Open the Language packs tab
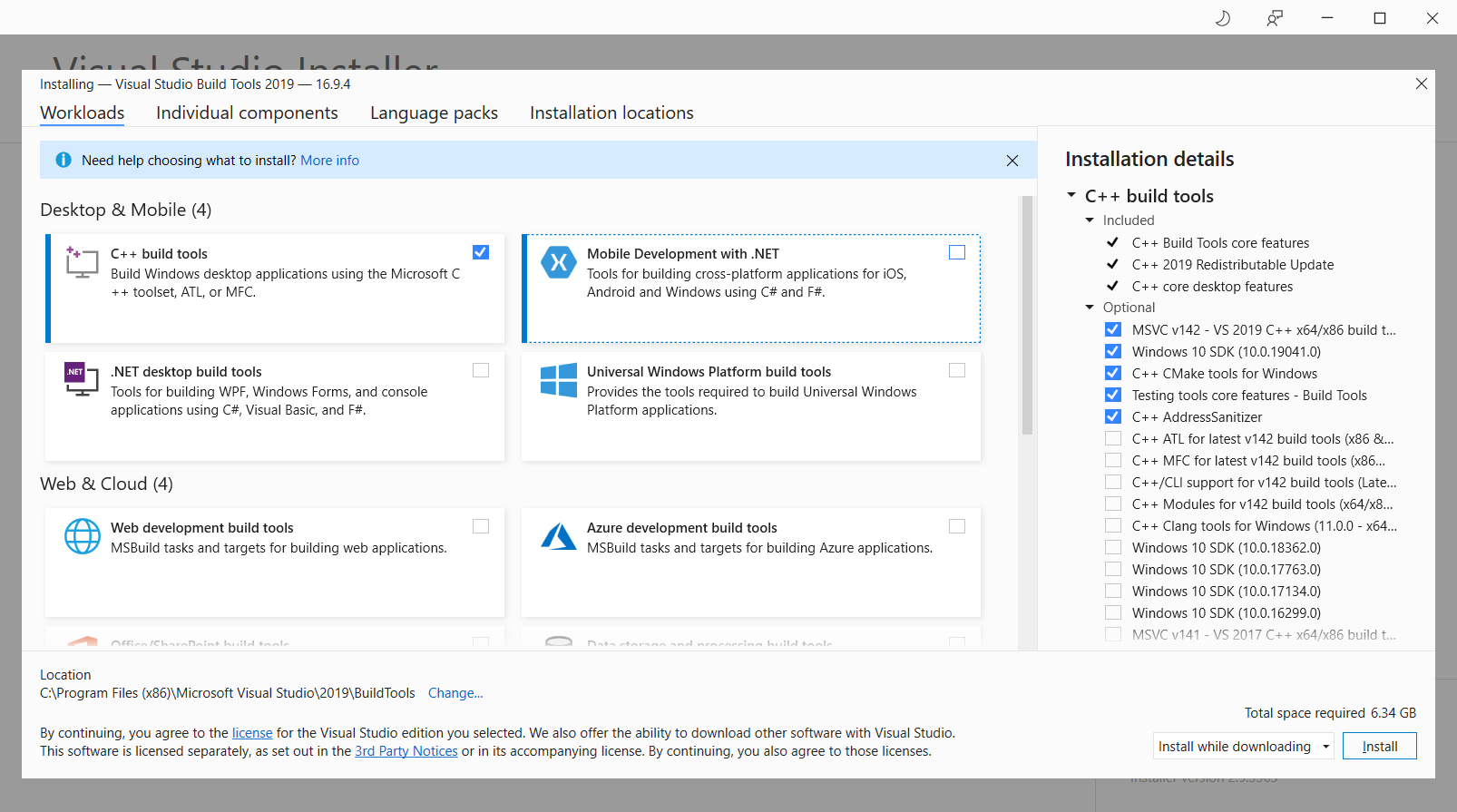 tap(434, 113)
